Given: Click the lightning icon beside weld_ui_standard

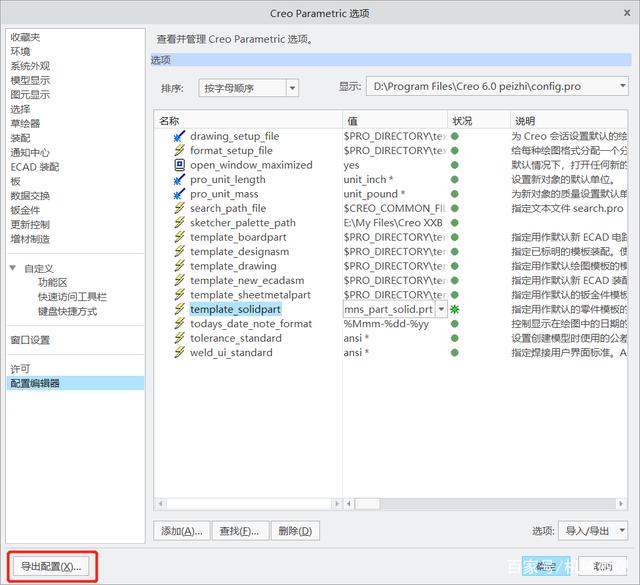Looking at the screenshot, I should click(179, 352).
